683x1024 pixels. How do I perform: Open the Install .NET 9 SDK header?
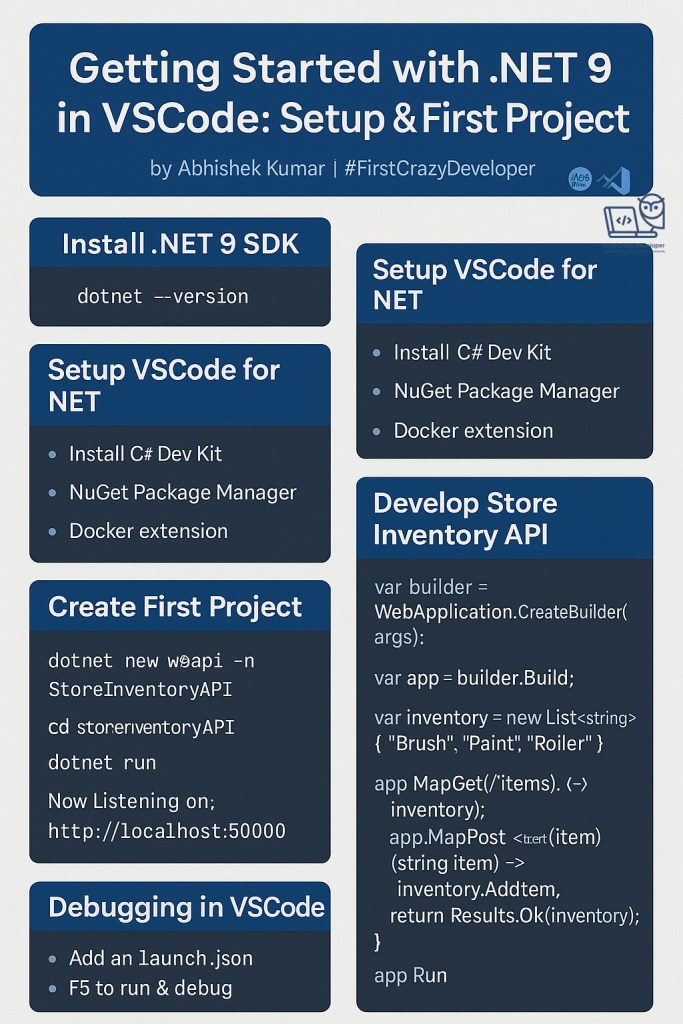click(180, 244)
